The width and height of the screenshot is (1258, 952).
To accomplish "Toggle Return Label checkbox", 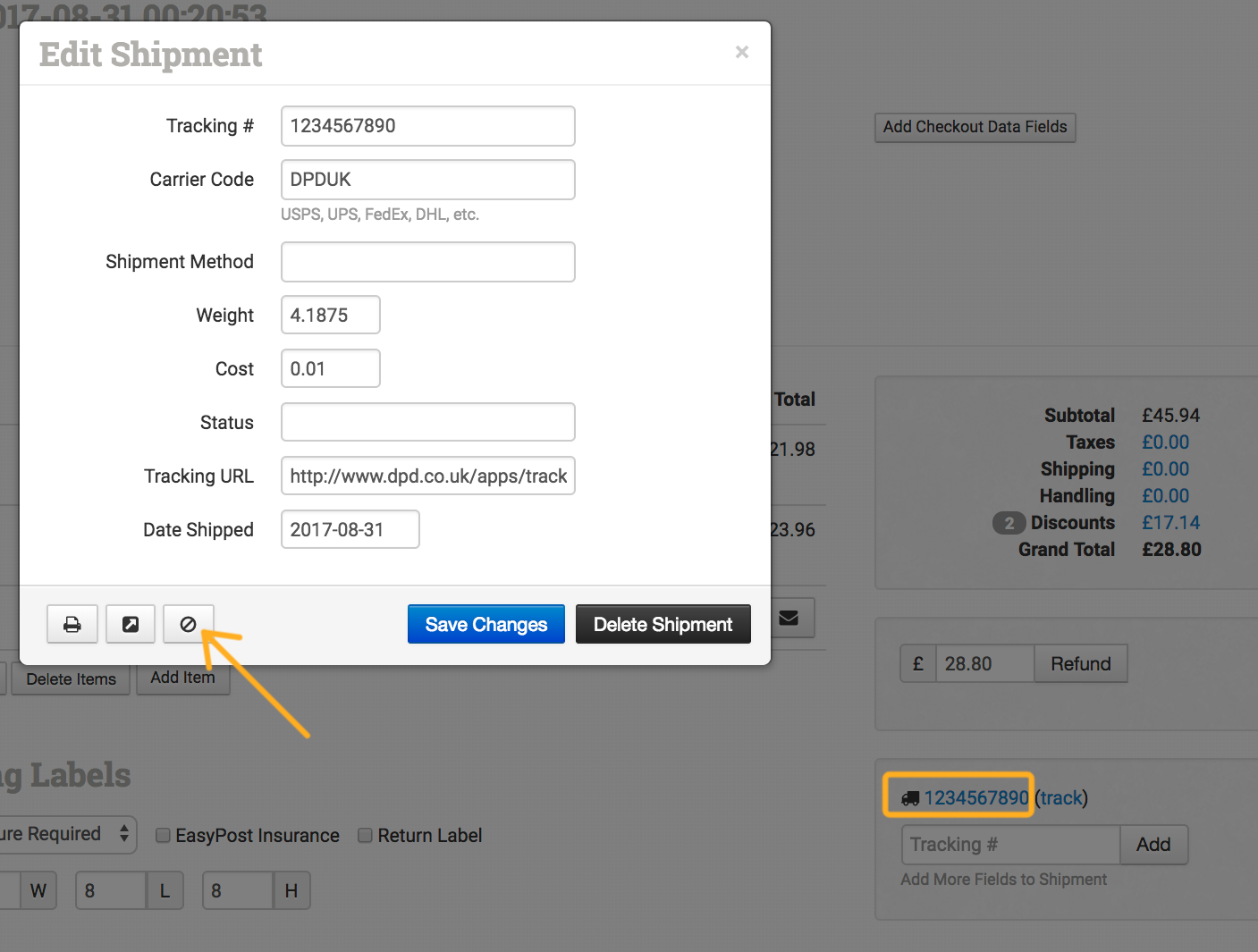I will 365,836.
